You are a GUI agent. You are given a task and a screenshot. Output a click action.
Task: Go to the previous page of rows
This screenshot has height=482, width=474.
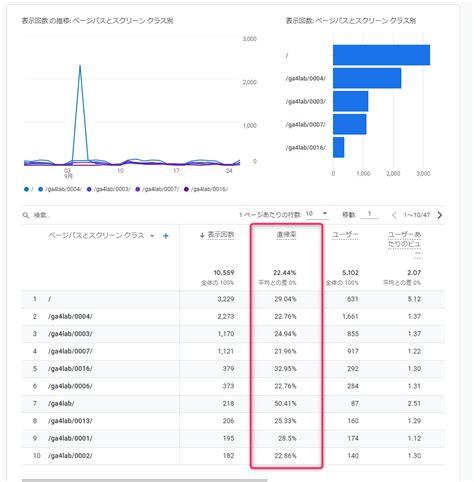394,215
